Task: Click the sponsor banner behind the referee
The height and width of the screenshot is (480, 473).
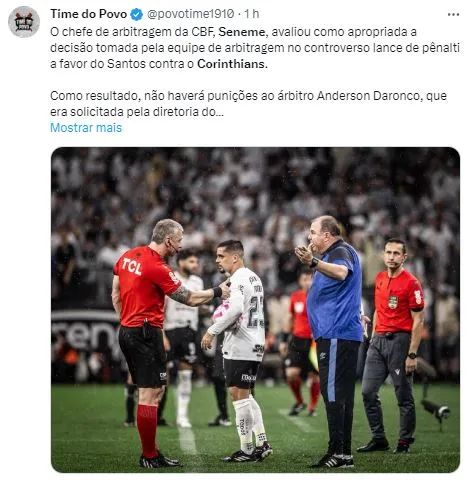Action: pos(85,333)
